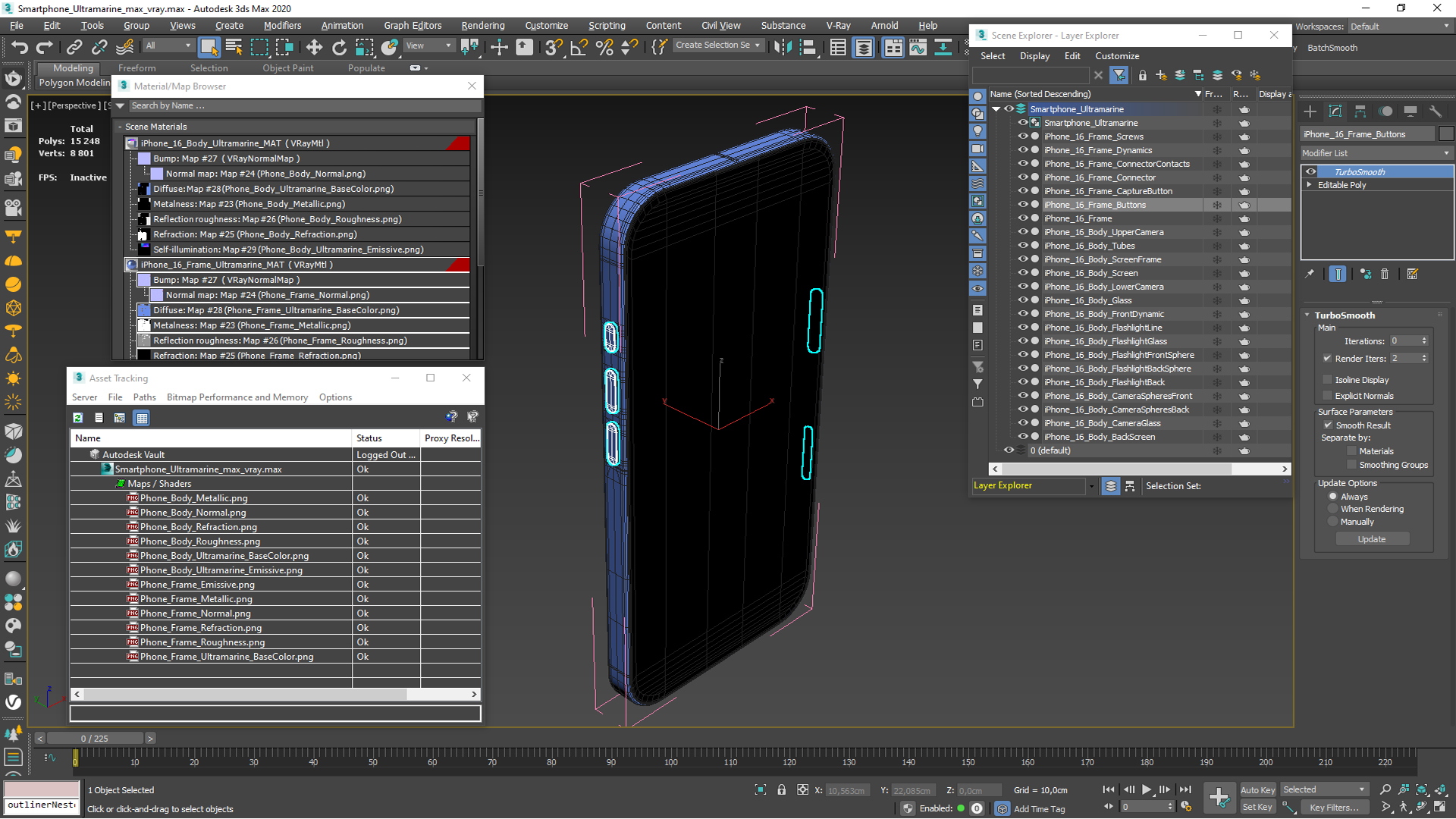The image size is (1456, 819).
Task: Select the Manually update option
Action: [1332, 522]
